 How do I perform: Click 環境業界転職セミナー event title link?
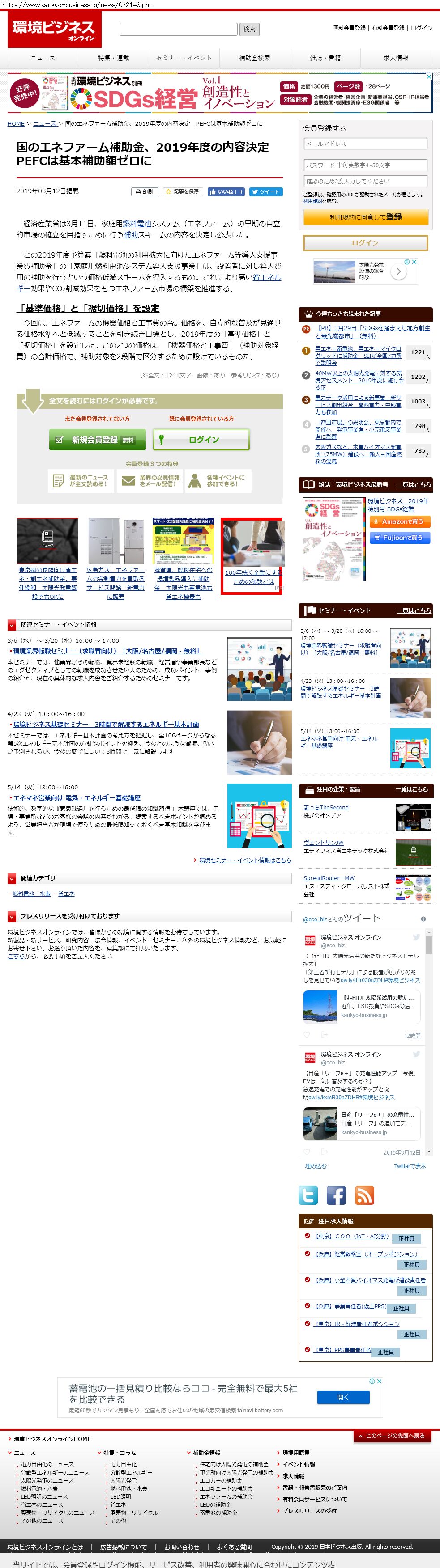point(107,651)
